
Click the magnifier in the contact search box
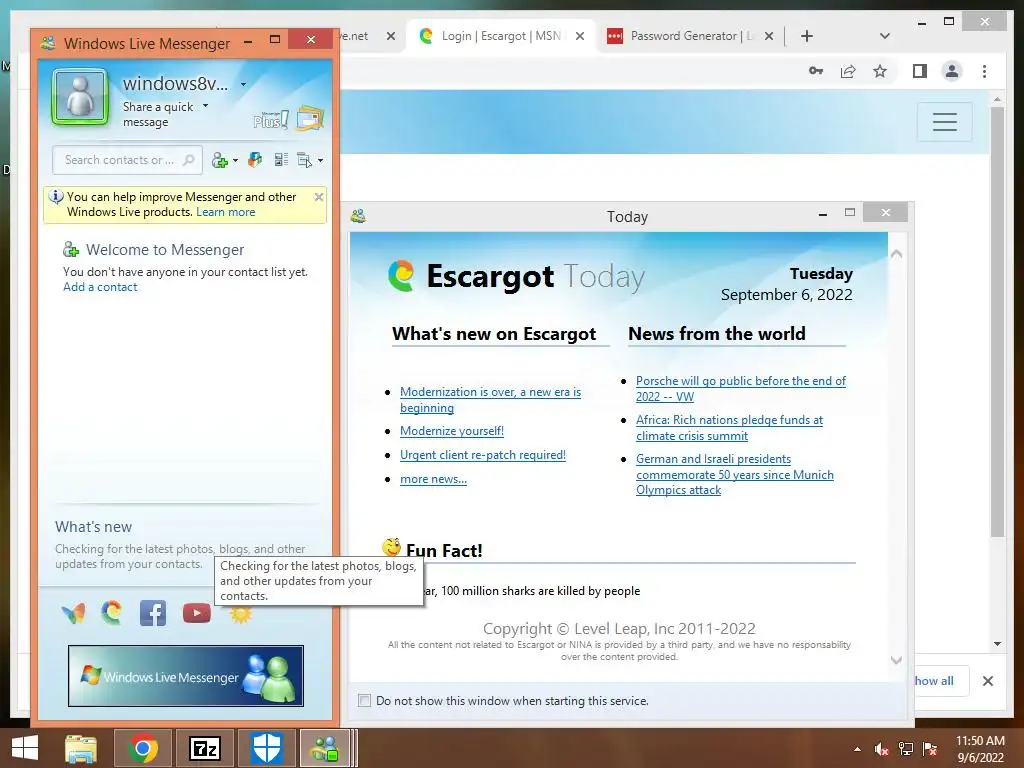tap(189, 160)
